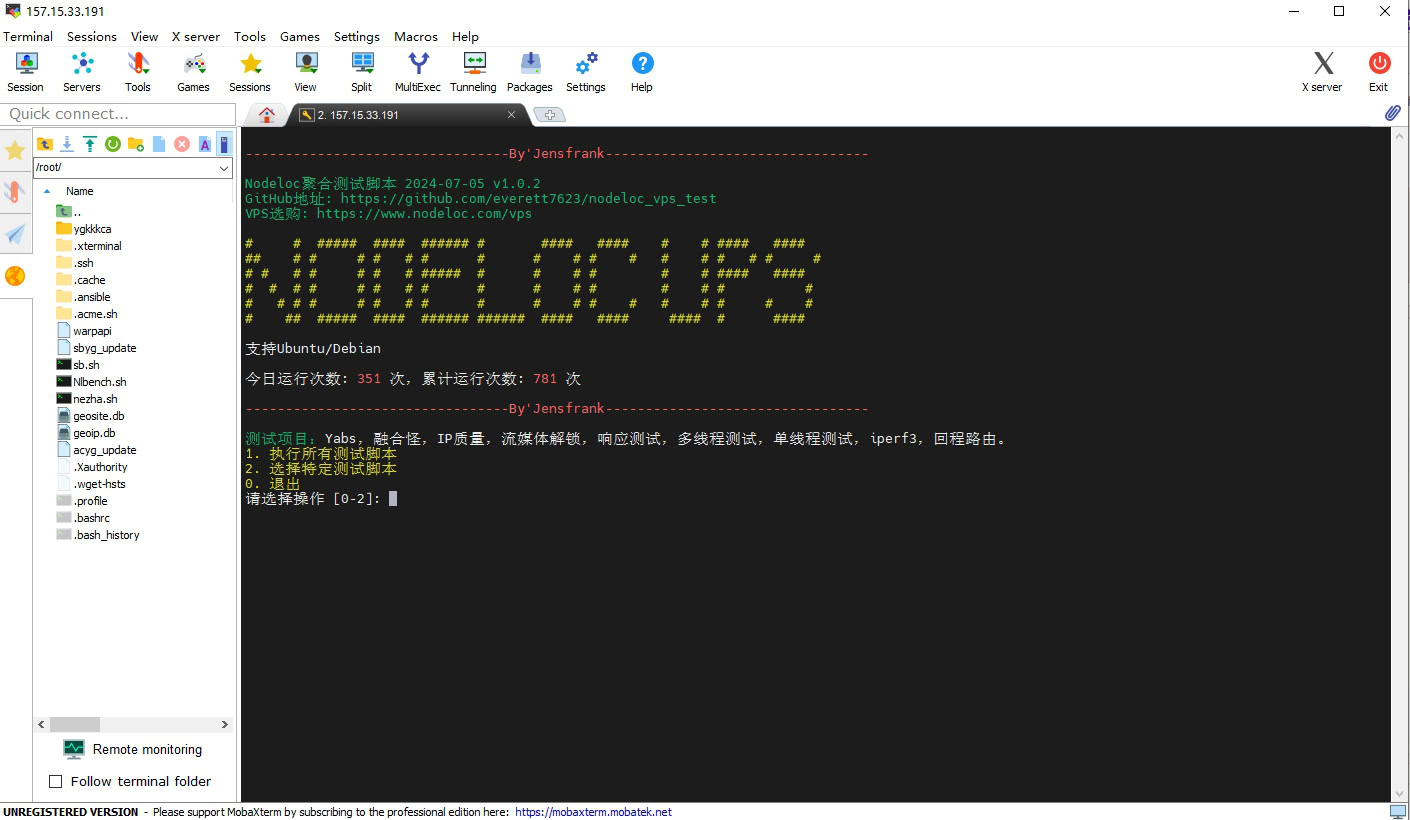Open the Packages toolbar button
This screenshot has width=1410, height=820.
point(530,73)
